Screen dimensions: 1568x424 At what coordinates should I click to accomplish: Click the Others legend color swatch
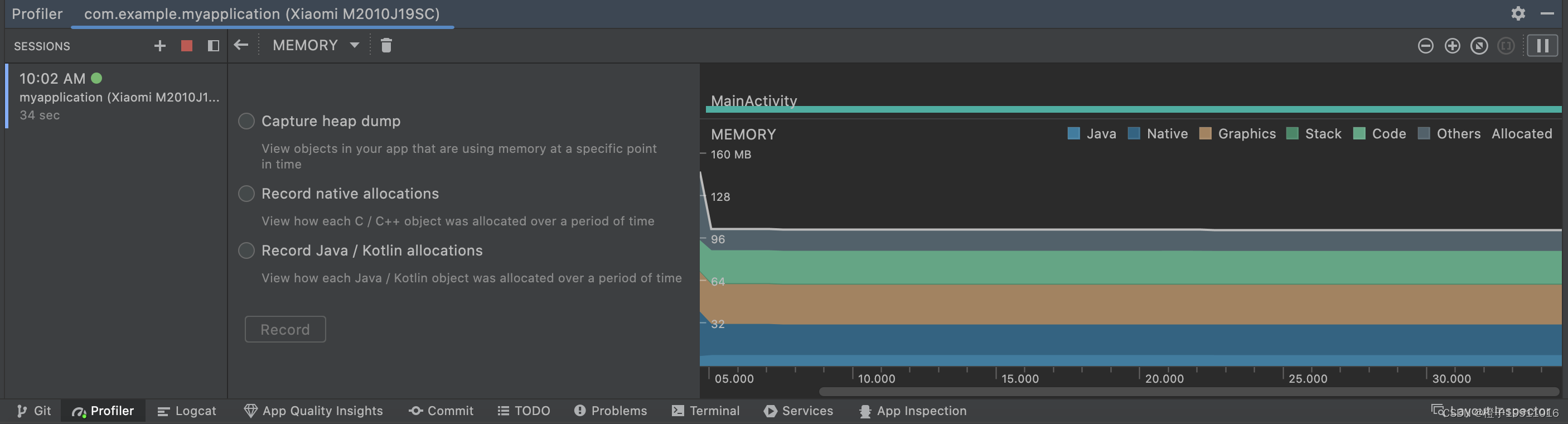[x=1424, y=133]
